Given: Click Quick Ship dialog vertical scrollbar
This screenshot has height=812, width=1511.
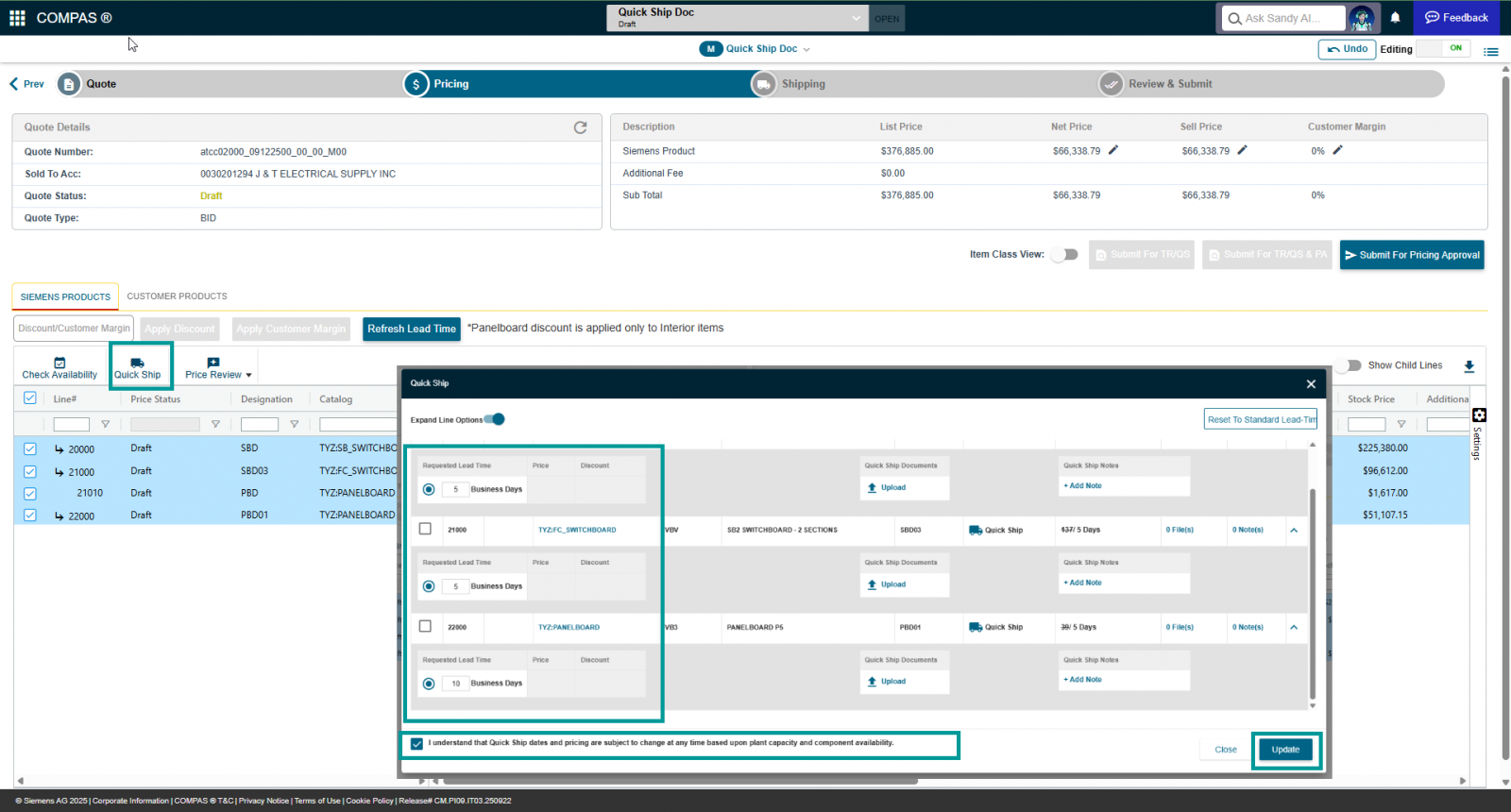Looking at the screenshot, I should pyautogui.click(x=1313, y=594).
